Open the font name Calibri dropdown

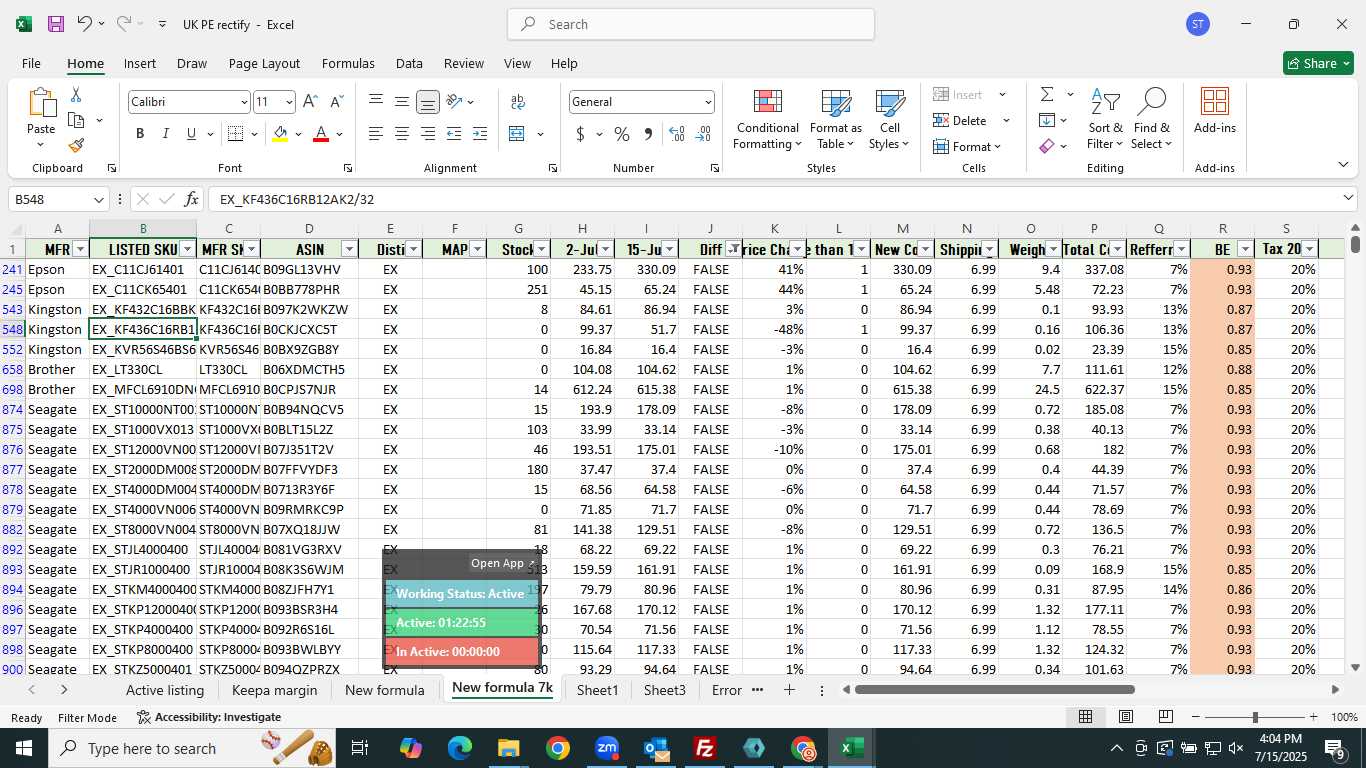[244, 102]
